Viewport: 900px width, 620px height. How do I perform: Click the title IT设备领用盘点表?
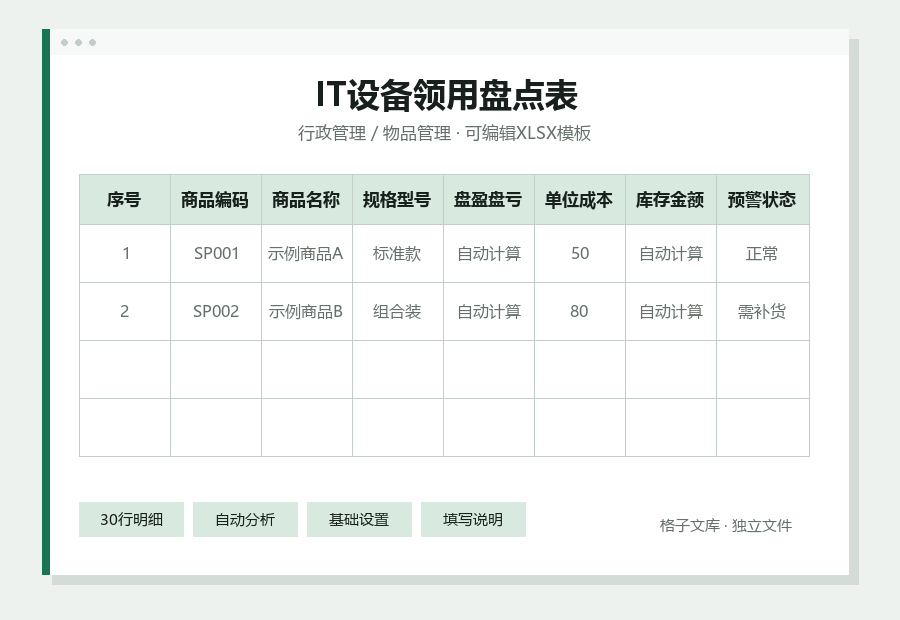tap(447, 95)
